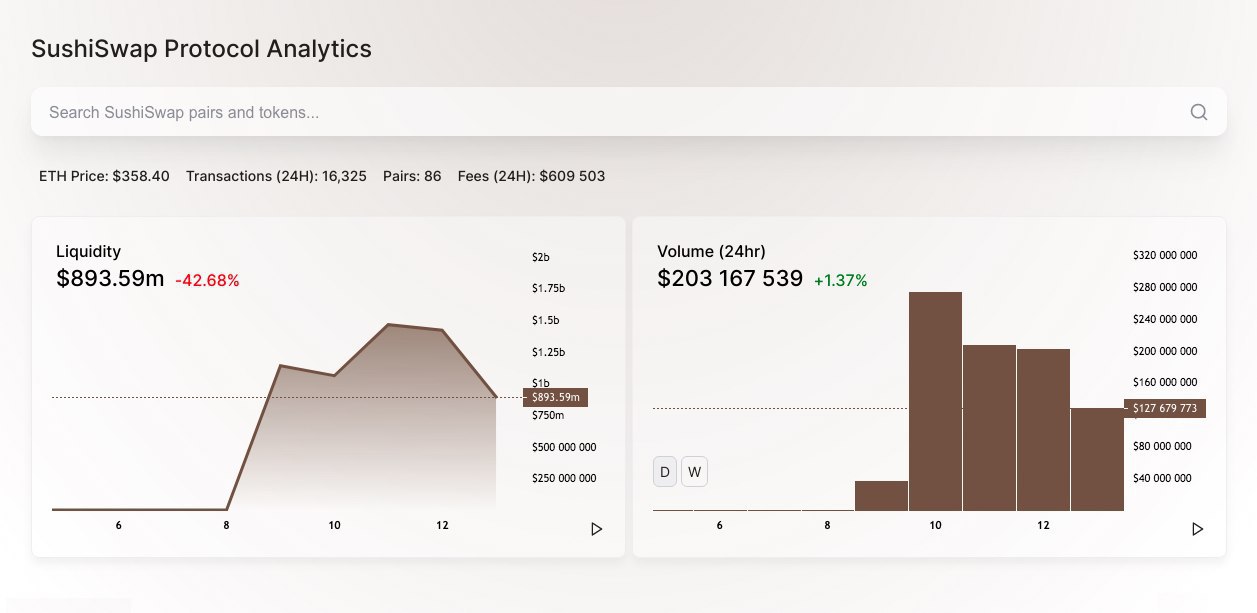Click the Pairs: 86 stat
1257x613 pixels.
click(412, 176)
